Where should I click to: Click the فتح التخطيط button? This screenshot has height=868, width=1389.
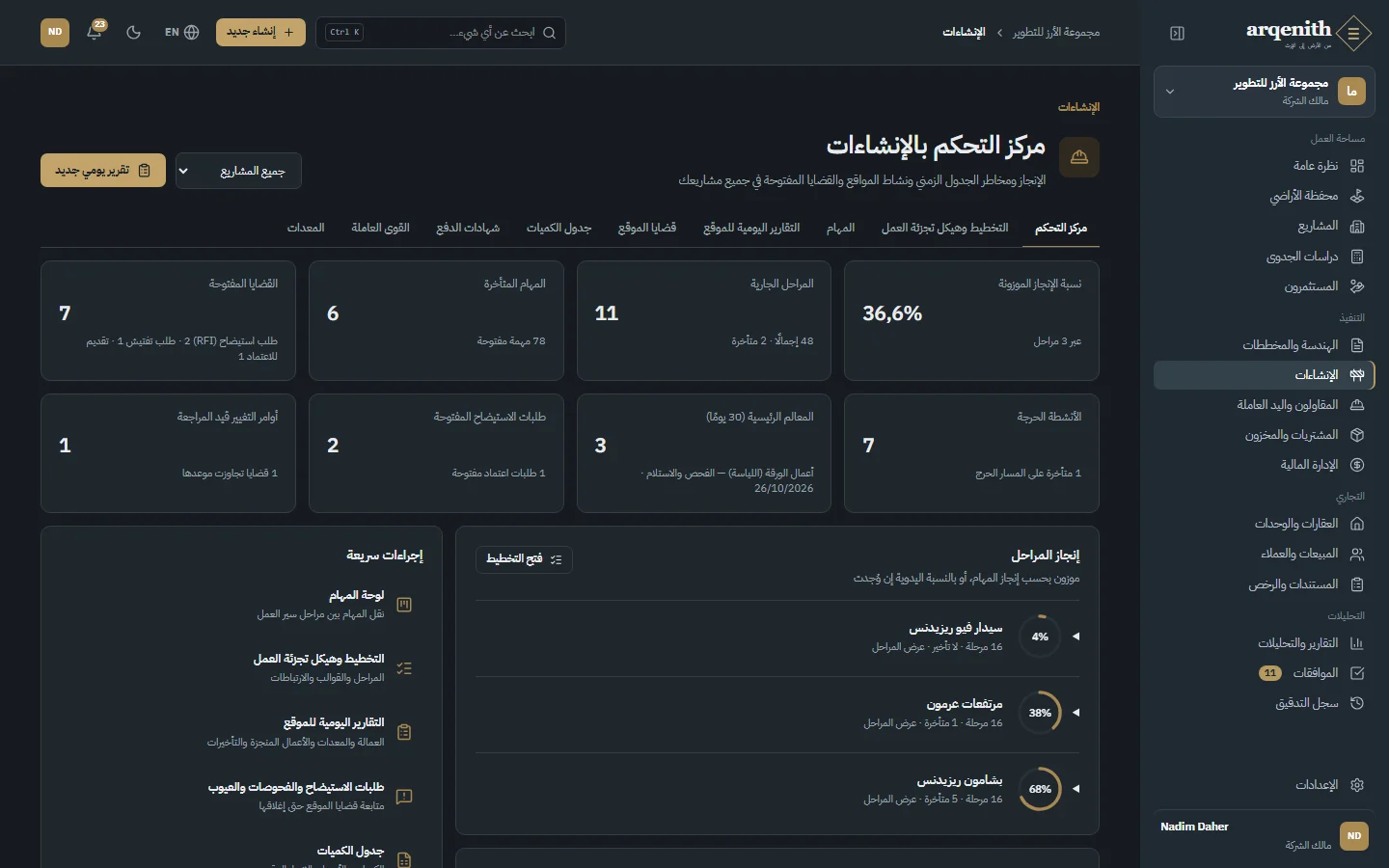click(x=524, y=559)
